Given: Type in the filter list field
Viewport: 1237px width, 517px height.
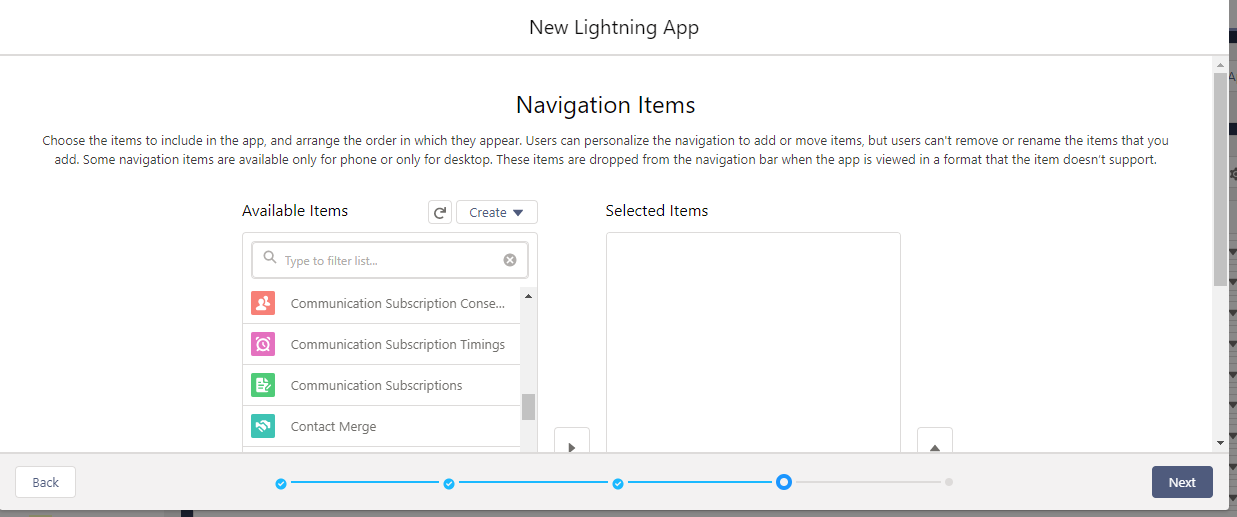Looking at the screenshot, I should 390,260.
